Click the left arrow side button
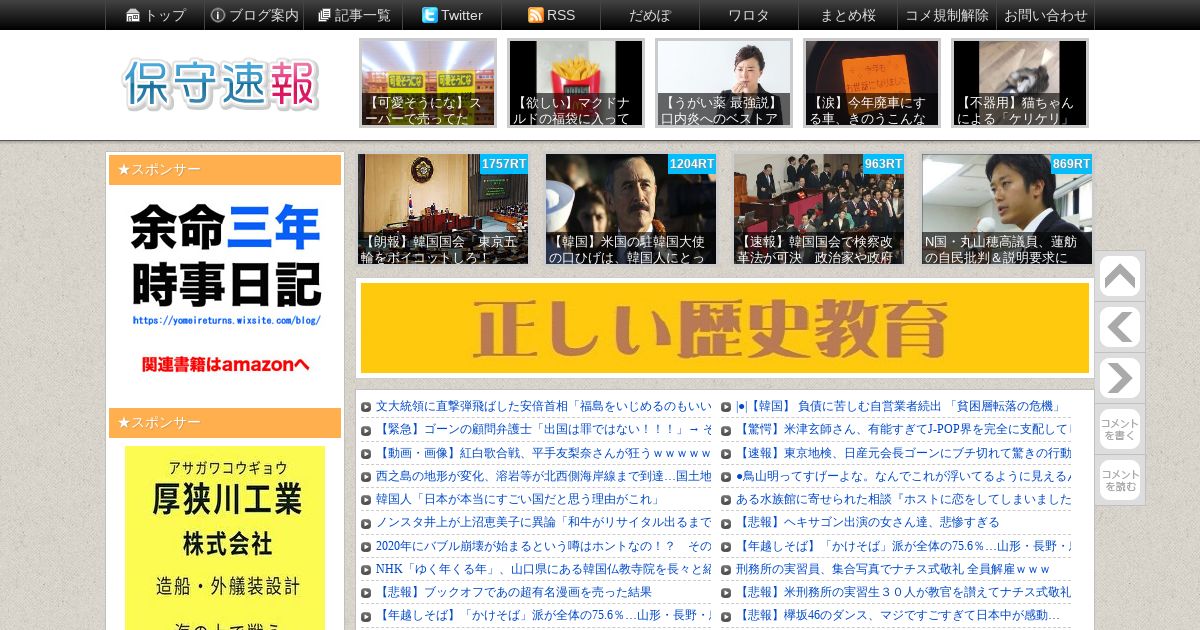The image size is (1200, 630). click(x=1120, y=327)
